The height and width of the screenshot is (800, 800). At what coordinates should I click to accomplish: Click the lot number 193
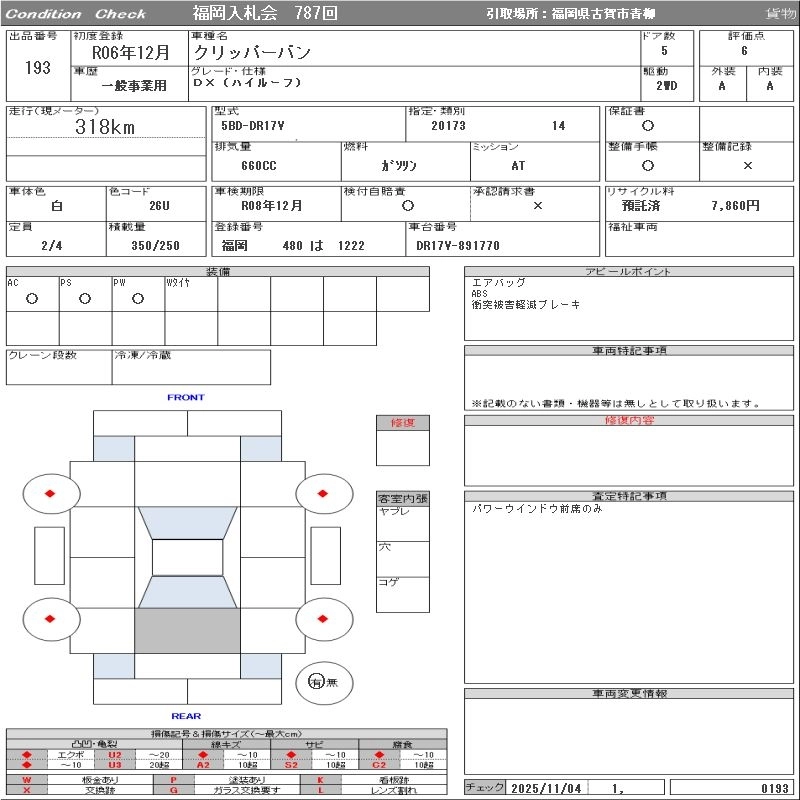pos(38,67)
